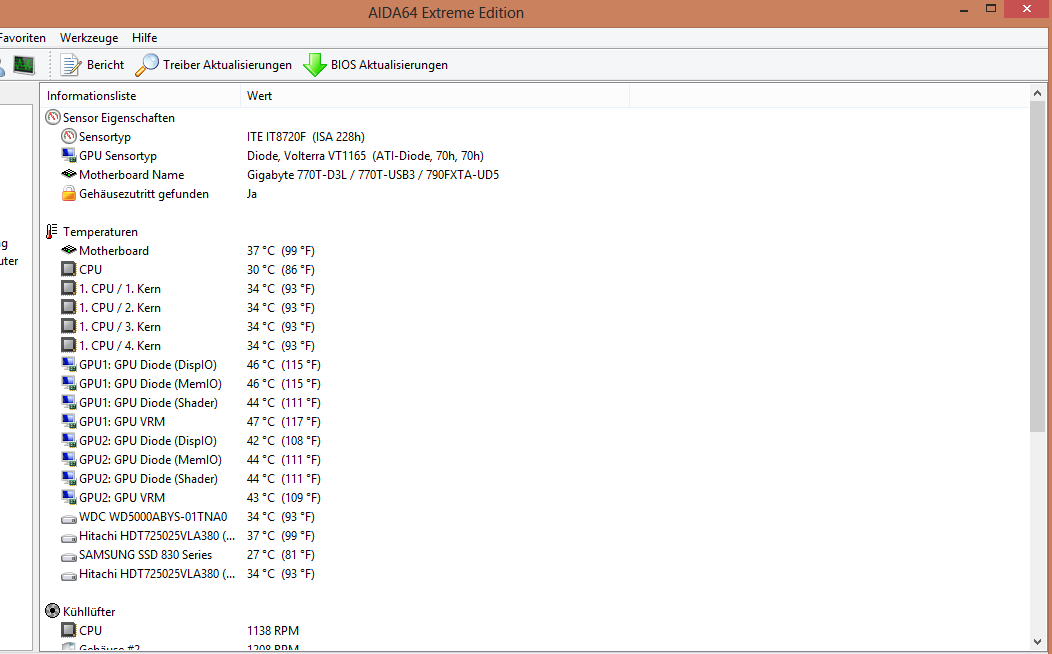Click the 1. CPU / 2. Kern icon
Screen dimensions: 1052x654
point(68,307)
